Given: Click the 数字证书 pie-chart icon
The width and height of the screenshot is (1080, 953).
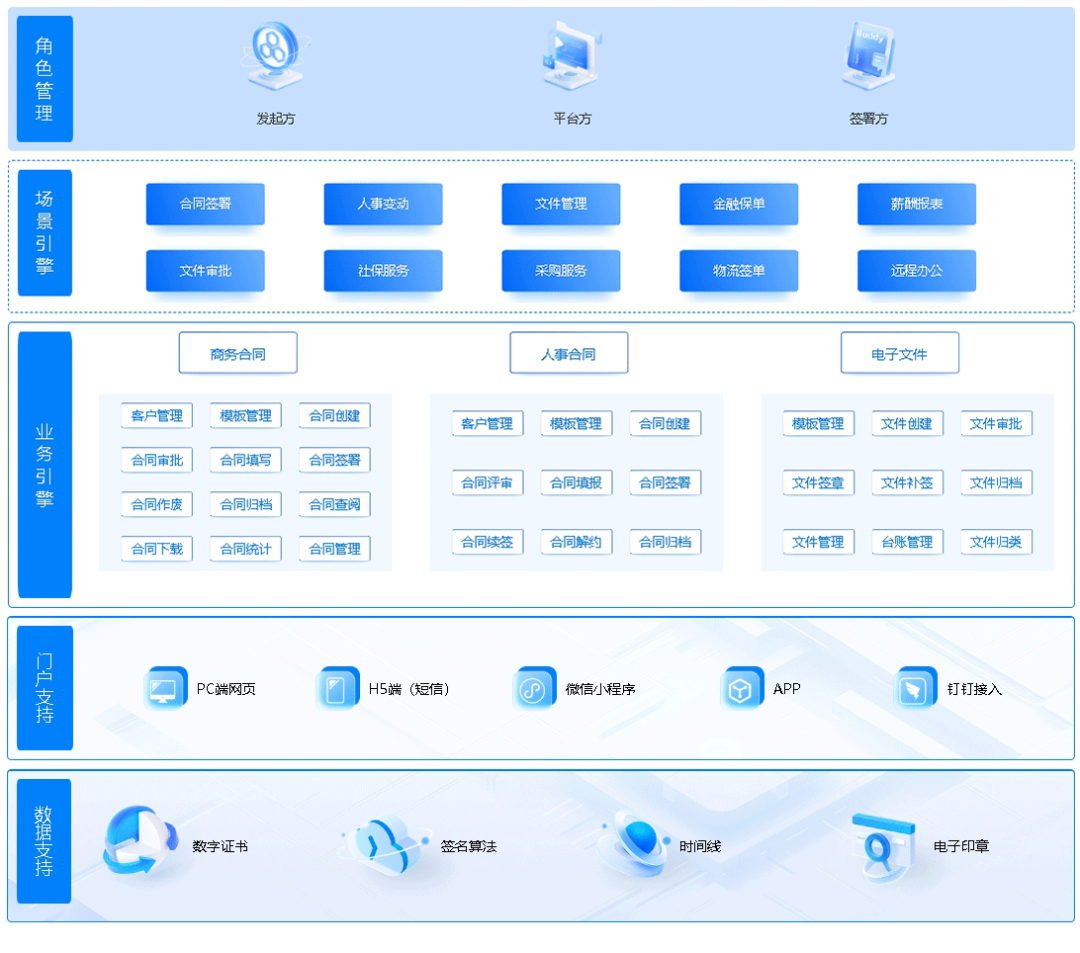Looking at the screenshot, I should (x=140, y=840).
